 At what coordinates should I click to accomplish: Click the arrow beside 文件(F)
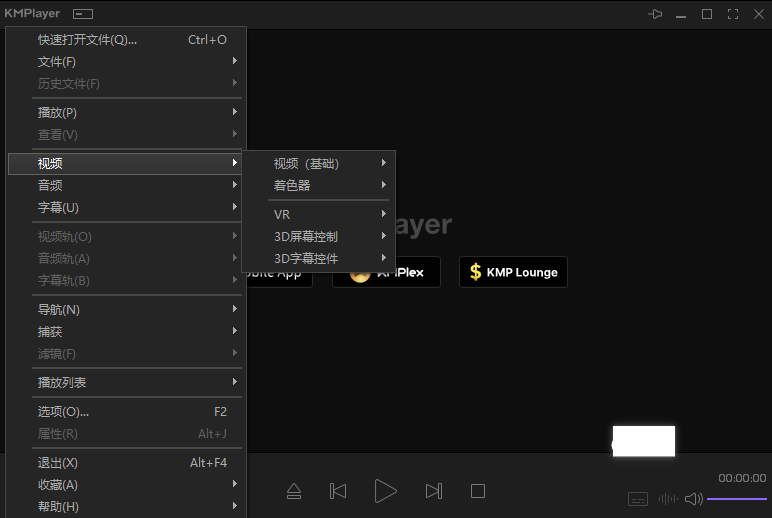[x=235, y=61]
